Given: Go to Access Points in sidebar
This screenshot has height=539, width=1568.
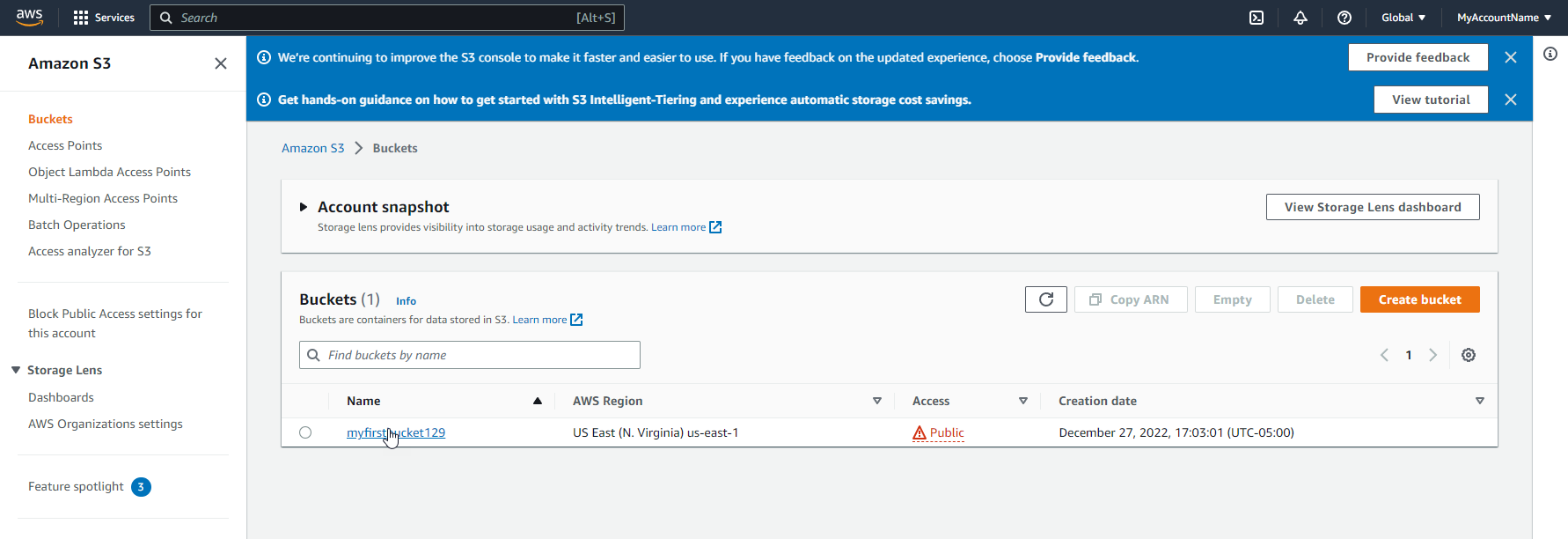Looking at the screenshot, I should [x=65, y=145].
